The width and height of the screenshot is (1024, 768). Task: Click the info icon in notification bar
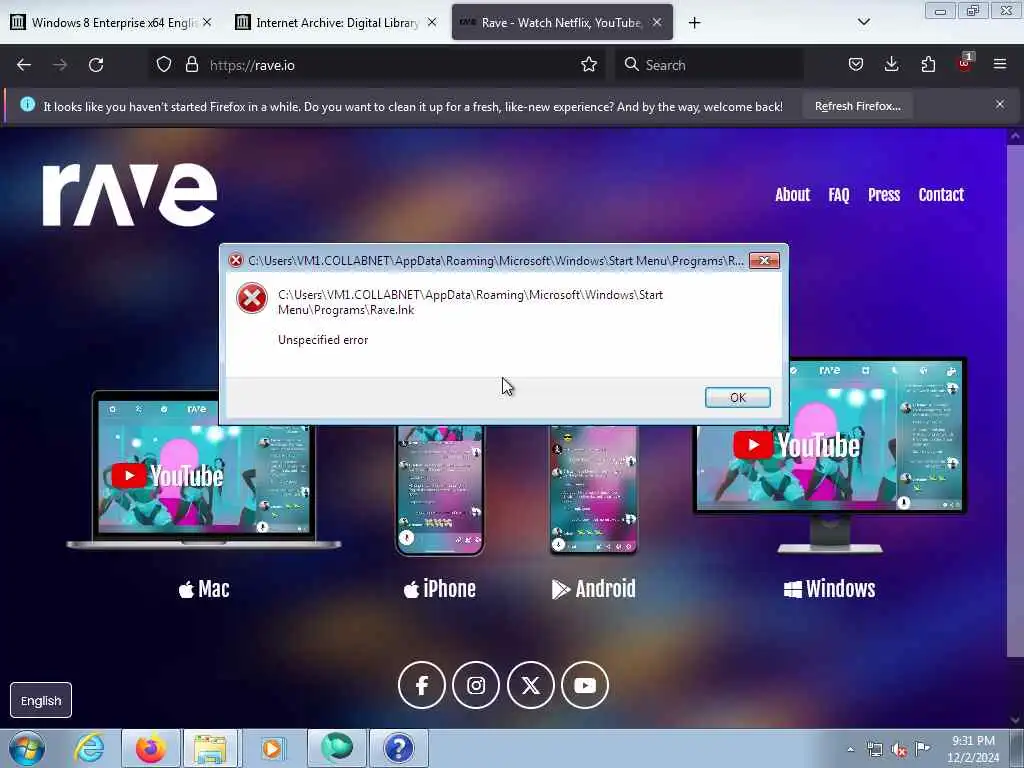(x=27, y=104)
